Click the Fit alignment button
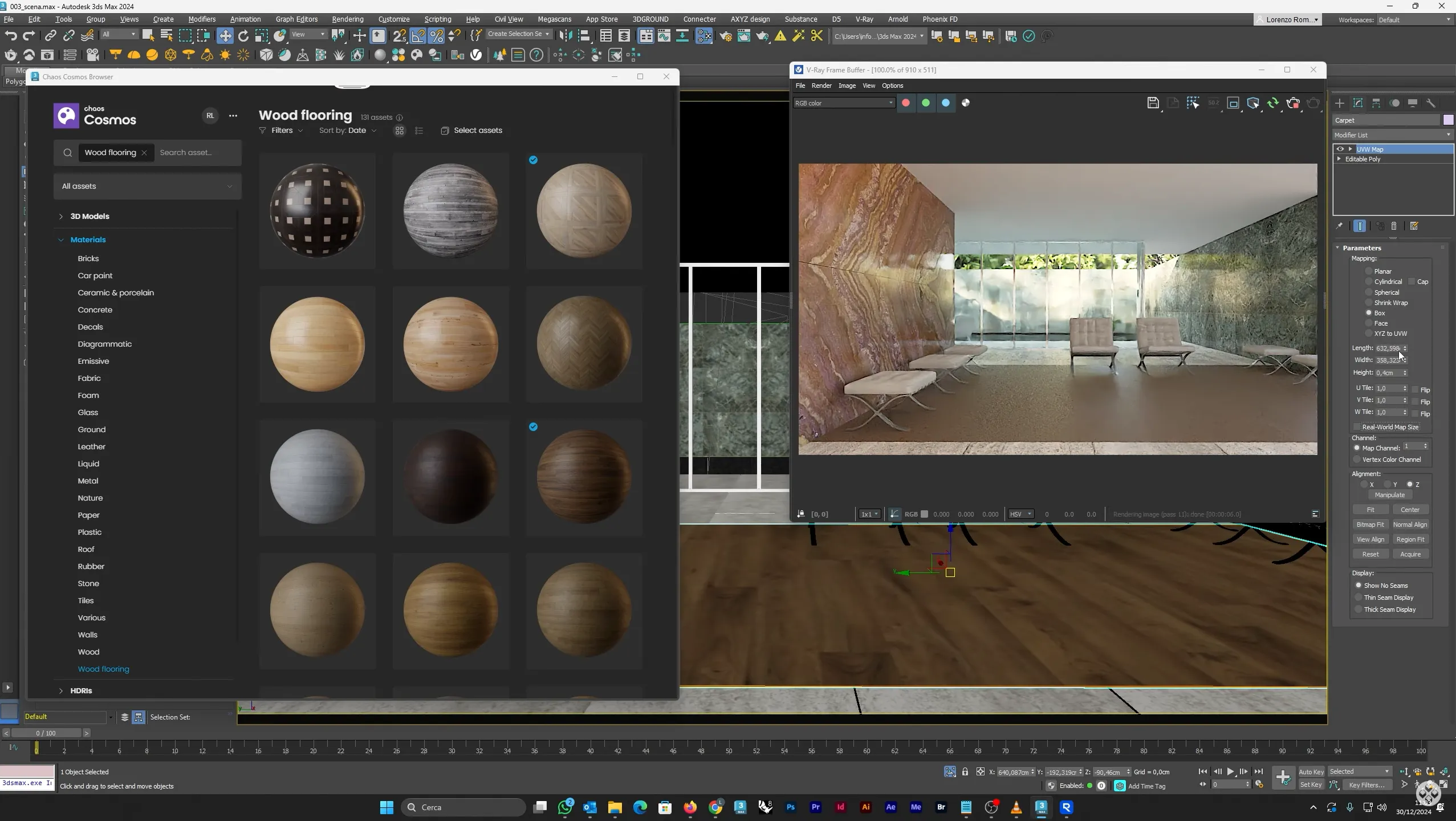Screen dimensions: 1456x821 [x=1370, y=510]
